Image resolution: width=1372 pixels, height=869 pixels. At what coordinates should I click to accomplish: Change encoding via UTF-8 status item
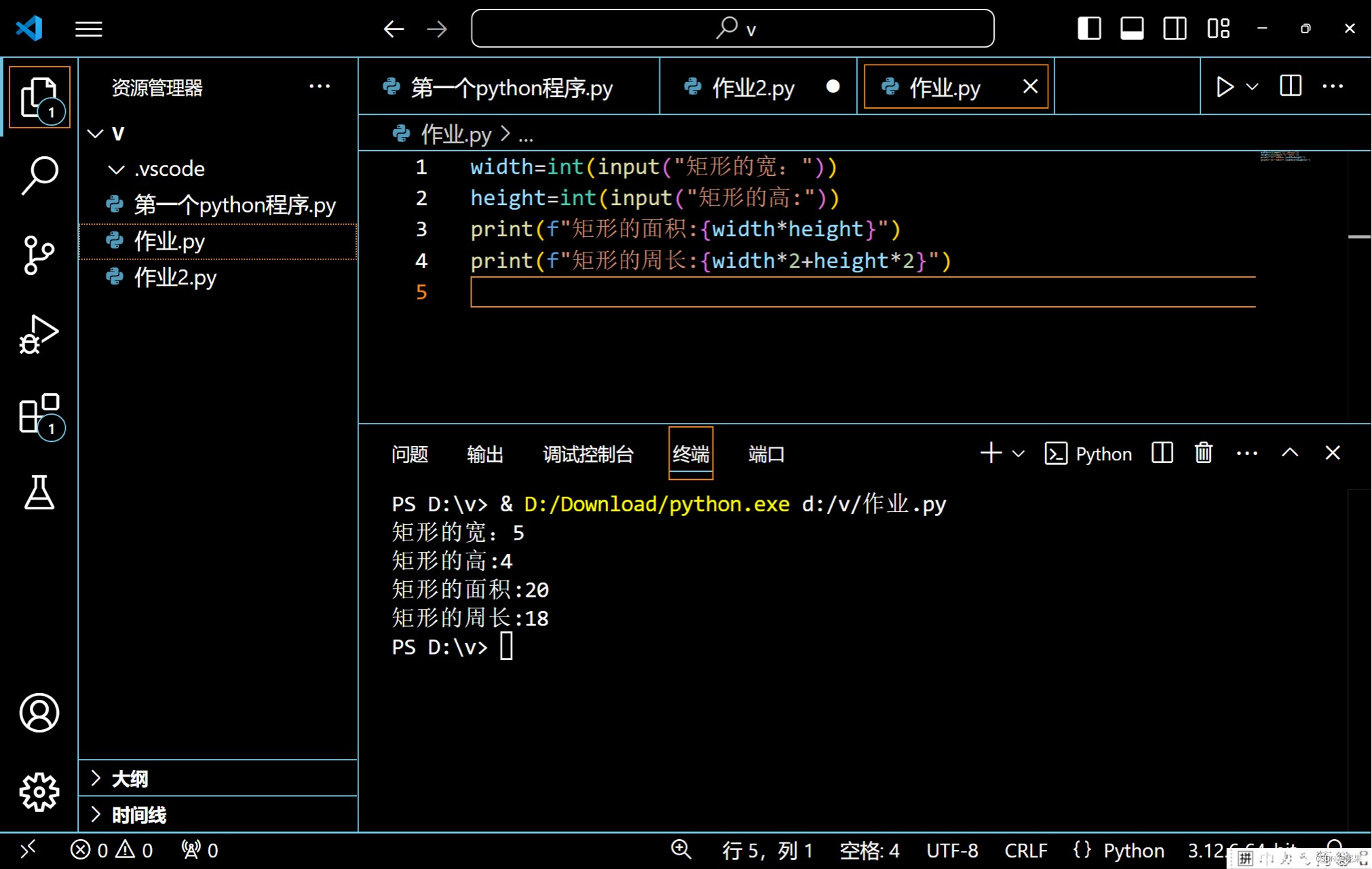953,851
